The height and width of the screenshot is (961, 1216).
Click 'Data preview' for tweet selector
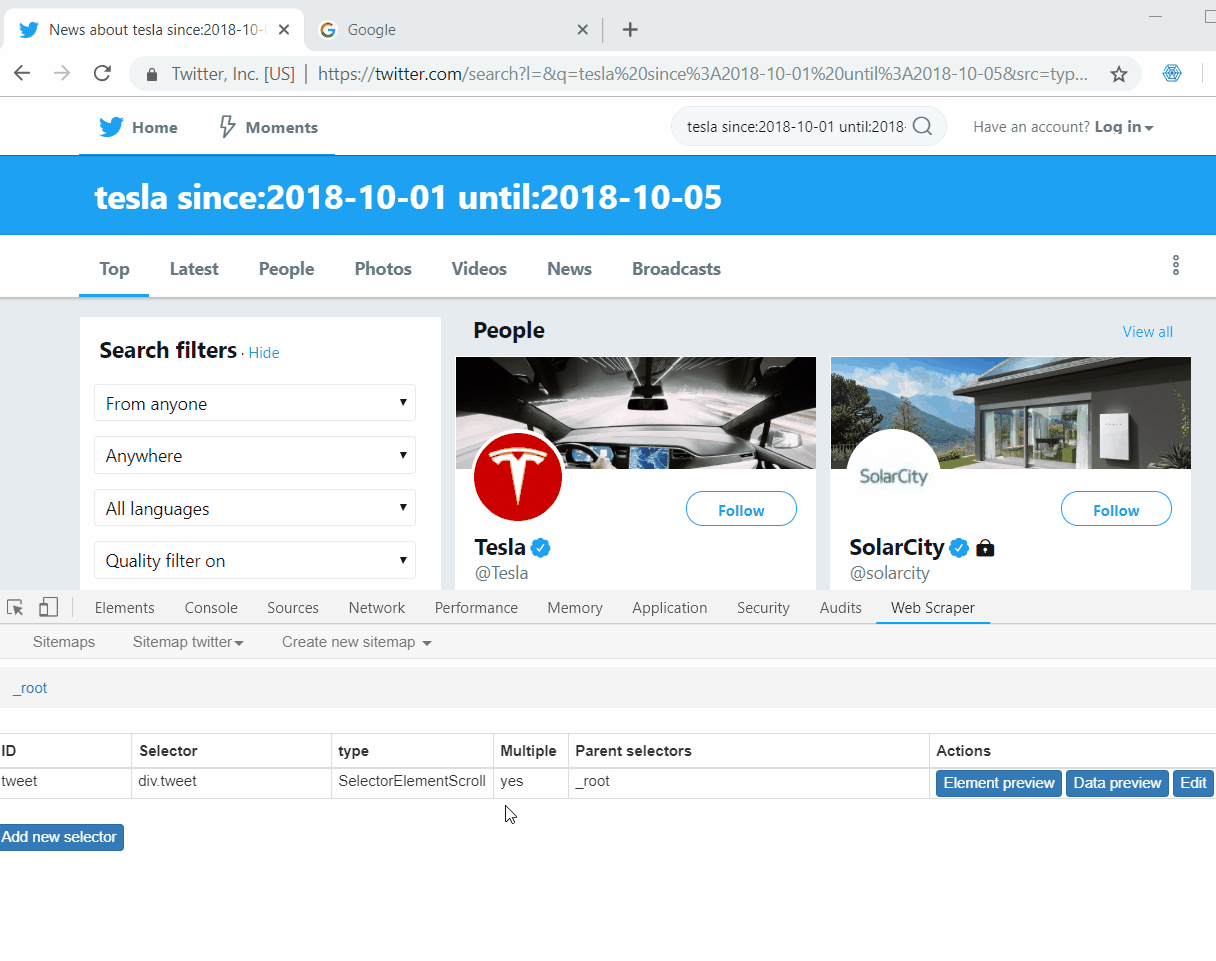(x=1117, y=783)
